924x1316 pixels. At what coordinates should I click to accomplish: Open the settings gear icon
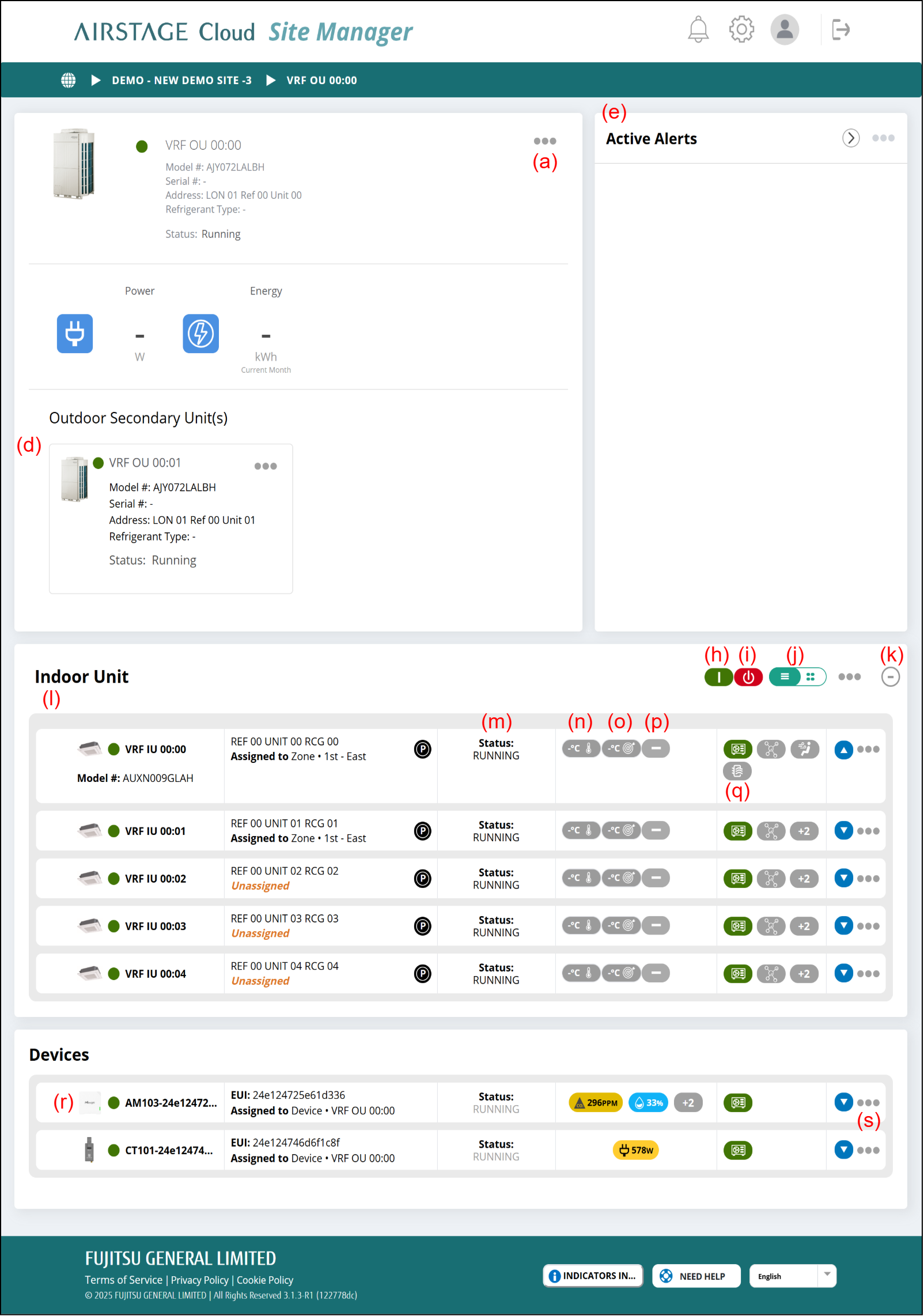[x=741, y=29]
